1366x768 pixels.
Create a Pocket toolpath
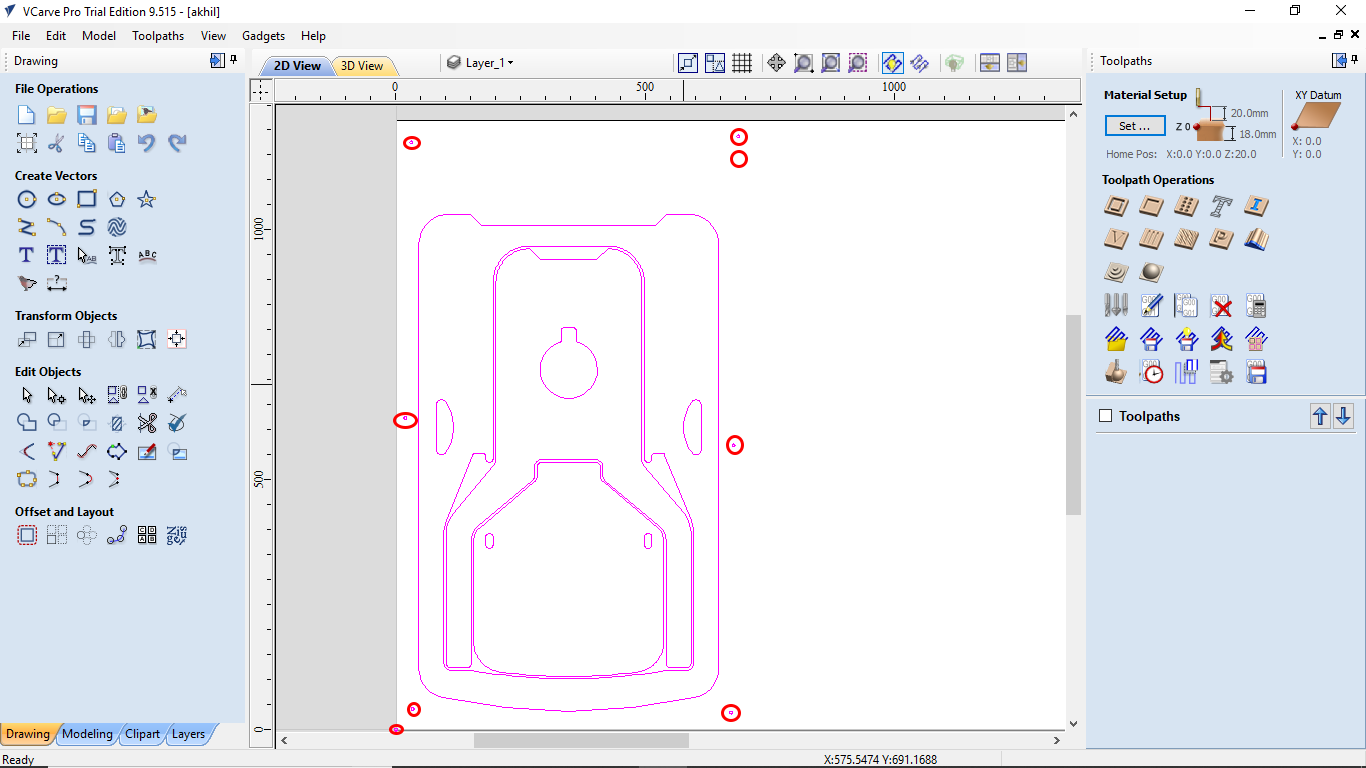1152,206
